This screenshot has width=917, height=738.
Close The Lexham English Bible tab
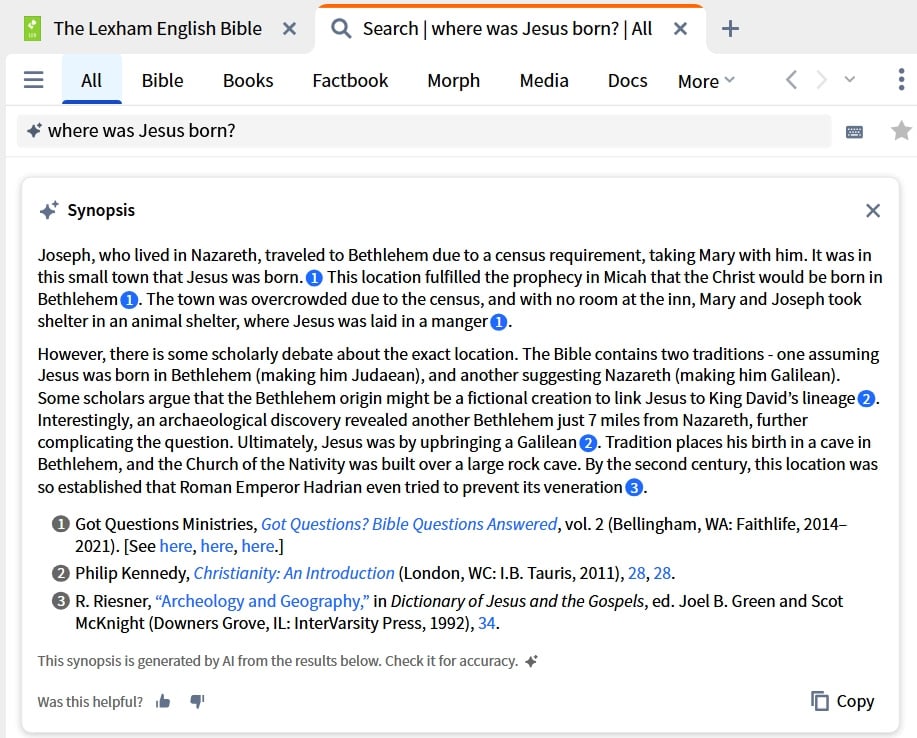[x=289, y=29]
